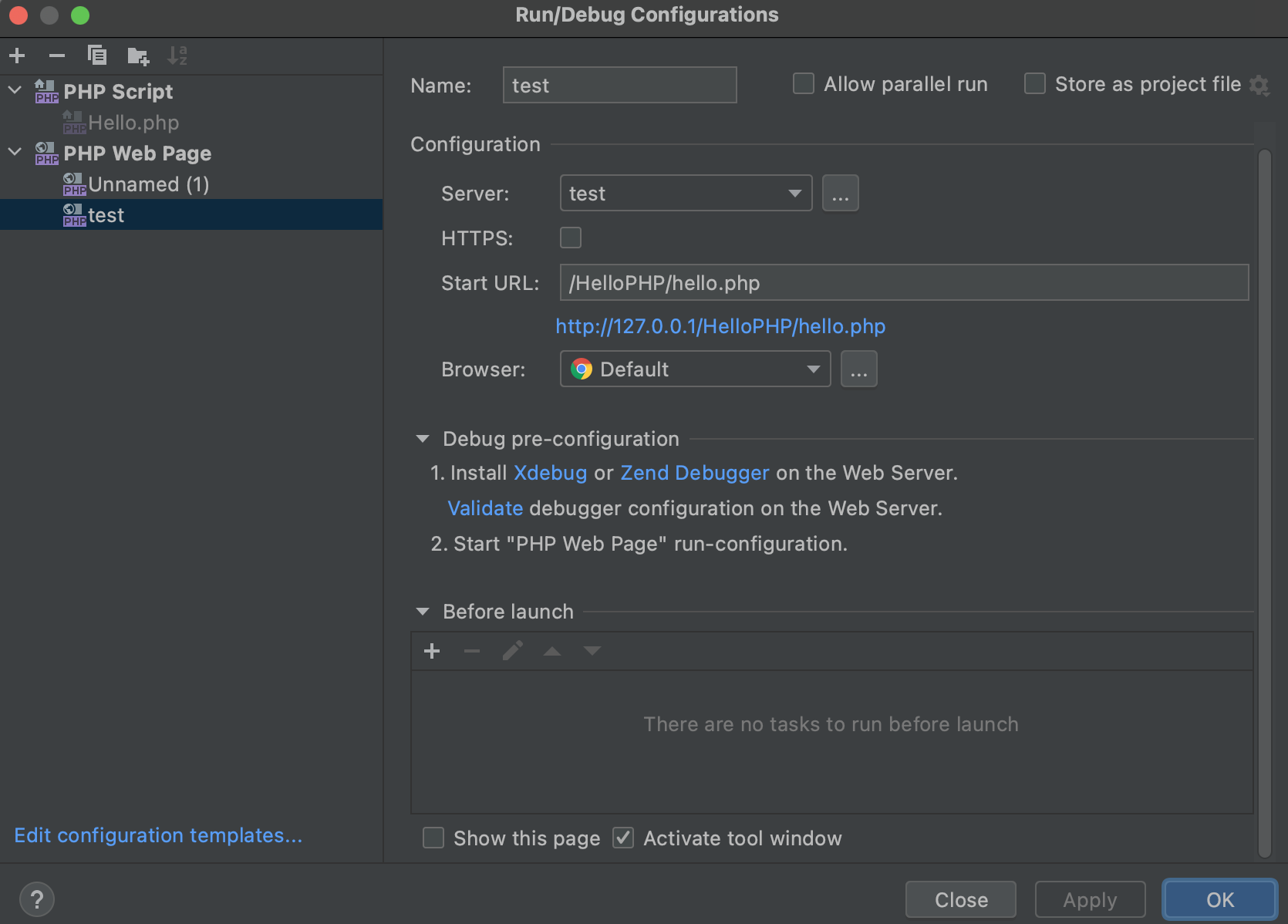The height and width of the screenshot is (924, 1288).
Task: Open the Xdebug link
Action: point(551,473)
